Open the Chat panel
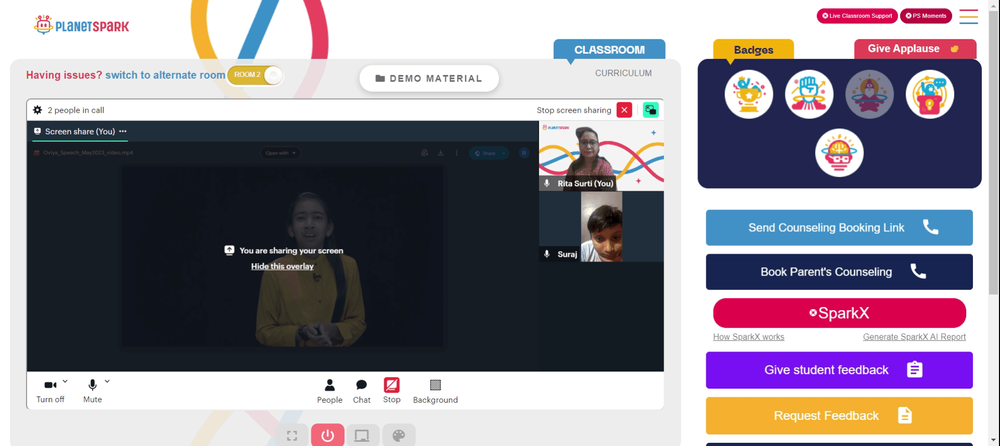 point(362,391)
